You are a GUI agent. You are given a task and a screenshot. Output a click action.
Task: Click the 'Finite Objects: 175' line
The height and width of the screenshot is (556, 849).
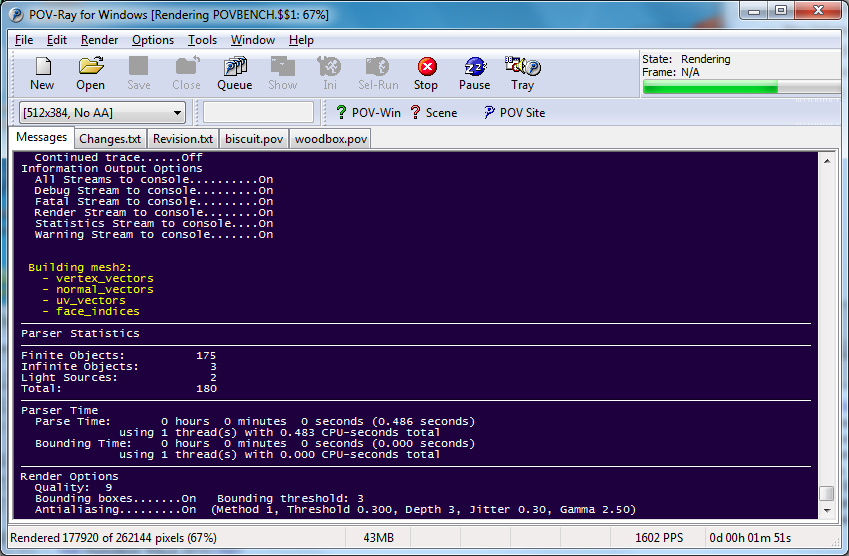[x=119, y=356]
